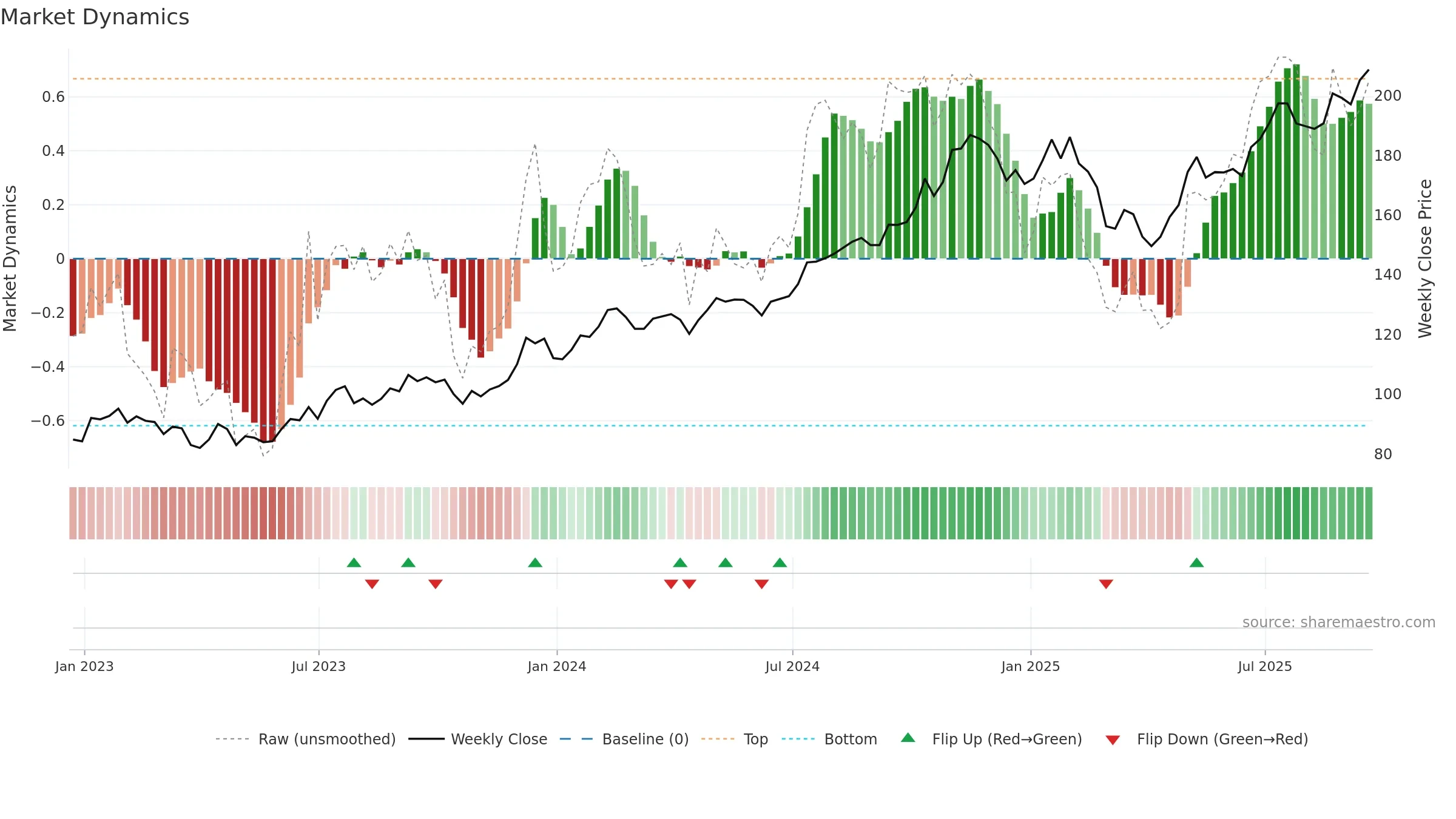Click the 140 tick on the price axis
The width and height of the screenshot is (1456, 819).
tap(1388, 275)
